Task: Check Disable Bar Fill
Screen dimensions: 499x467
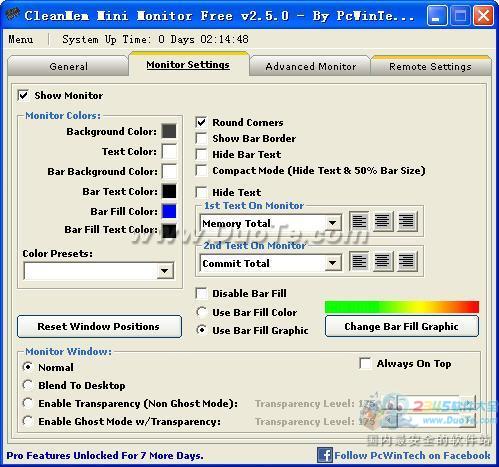Action: pos(201,293)
